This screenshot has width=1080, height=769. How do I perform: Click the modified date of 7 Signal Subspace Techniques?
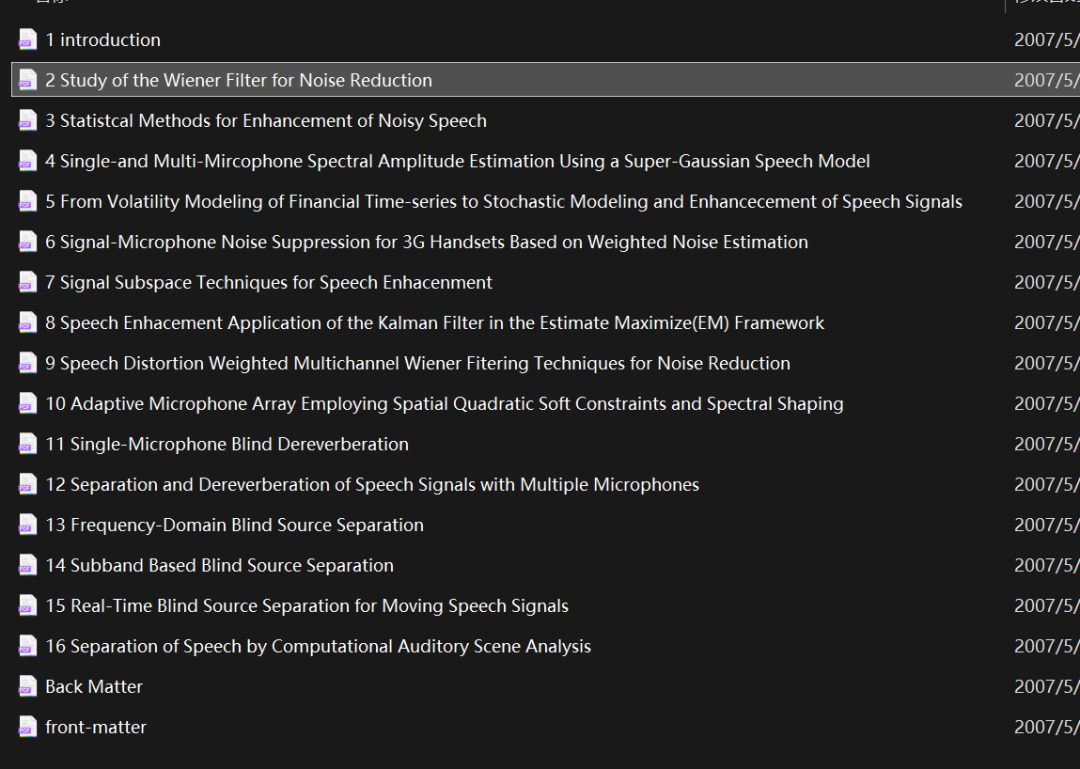pyautogui.click(x=1047, y=283)
